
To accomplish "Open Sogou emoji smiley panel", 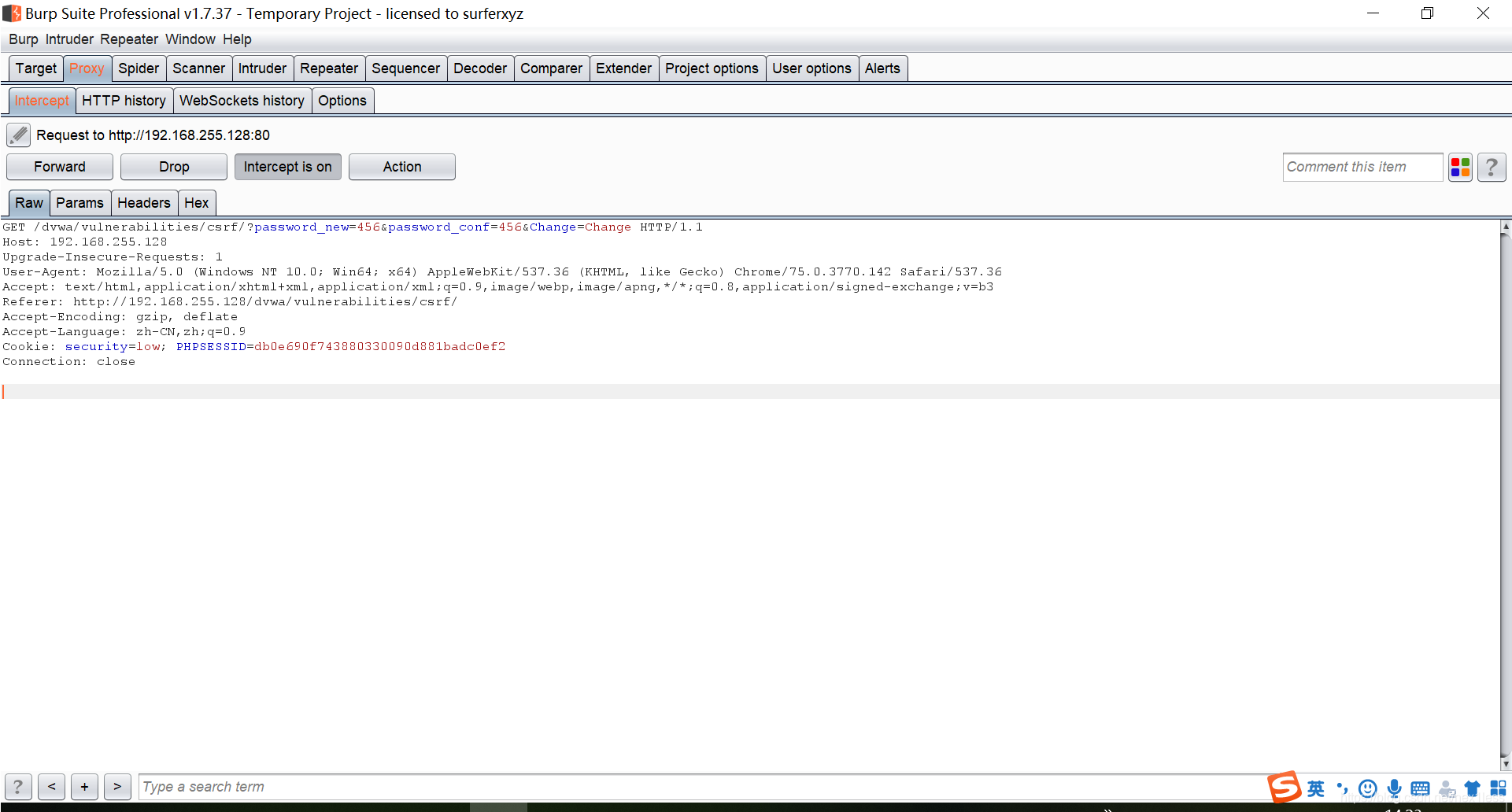I will [x=1368, y=788].
